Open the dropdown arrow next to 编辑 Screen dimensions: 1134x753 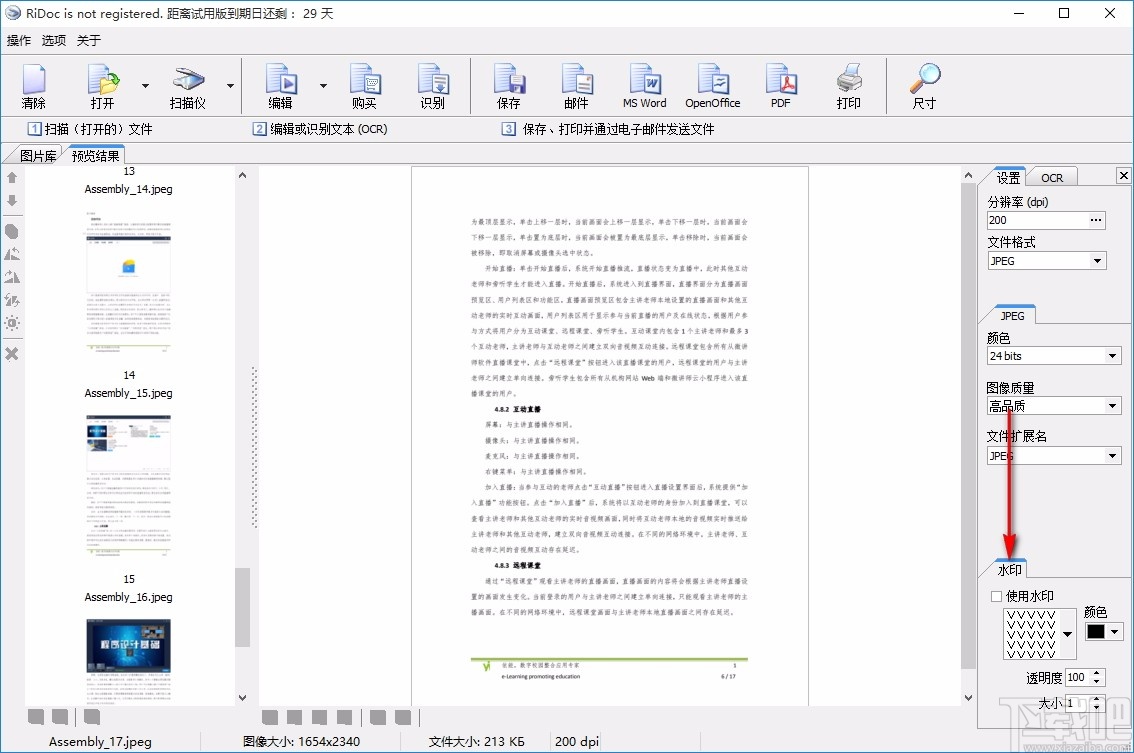[x=323, y=86]
